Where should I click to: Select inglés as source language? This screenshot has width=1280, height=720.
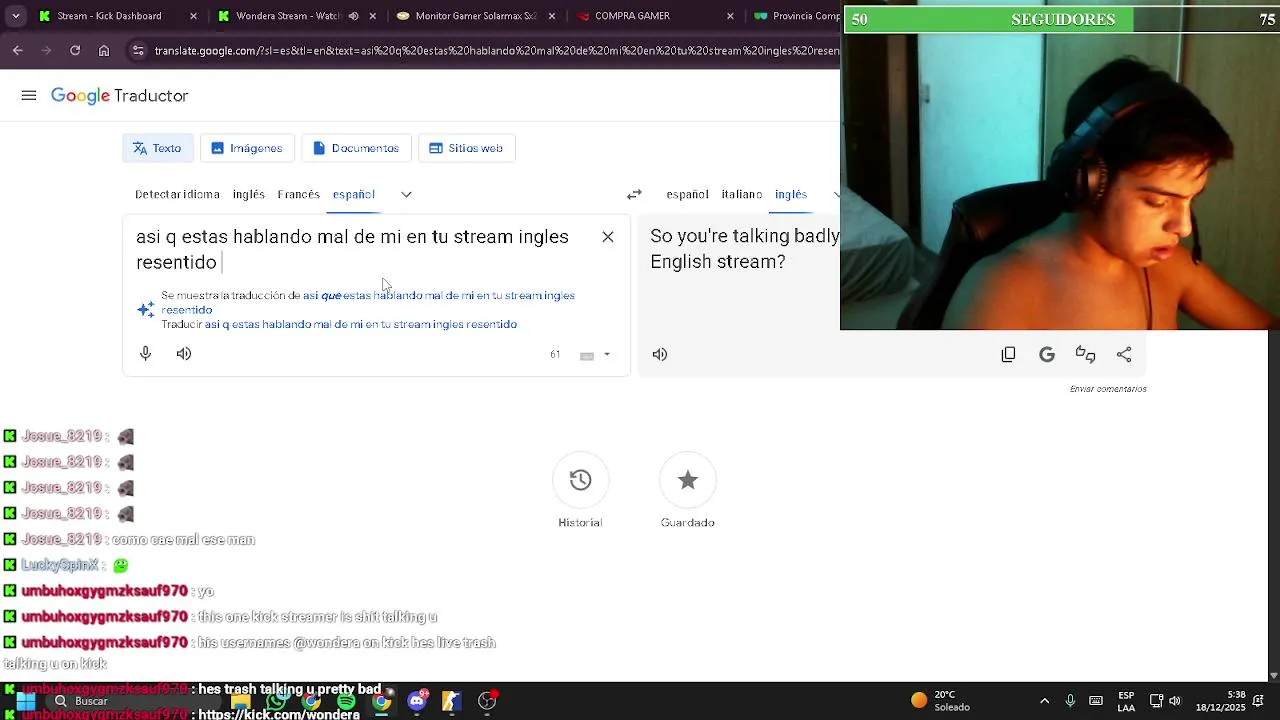(249, 195)
